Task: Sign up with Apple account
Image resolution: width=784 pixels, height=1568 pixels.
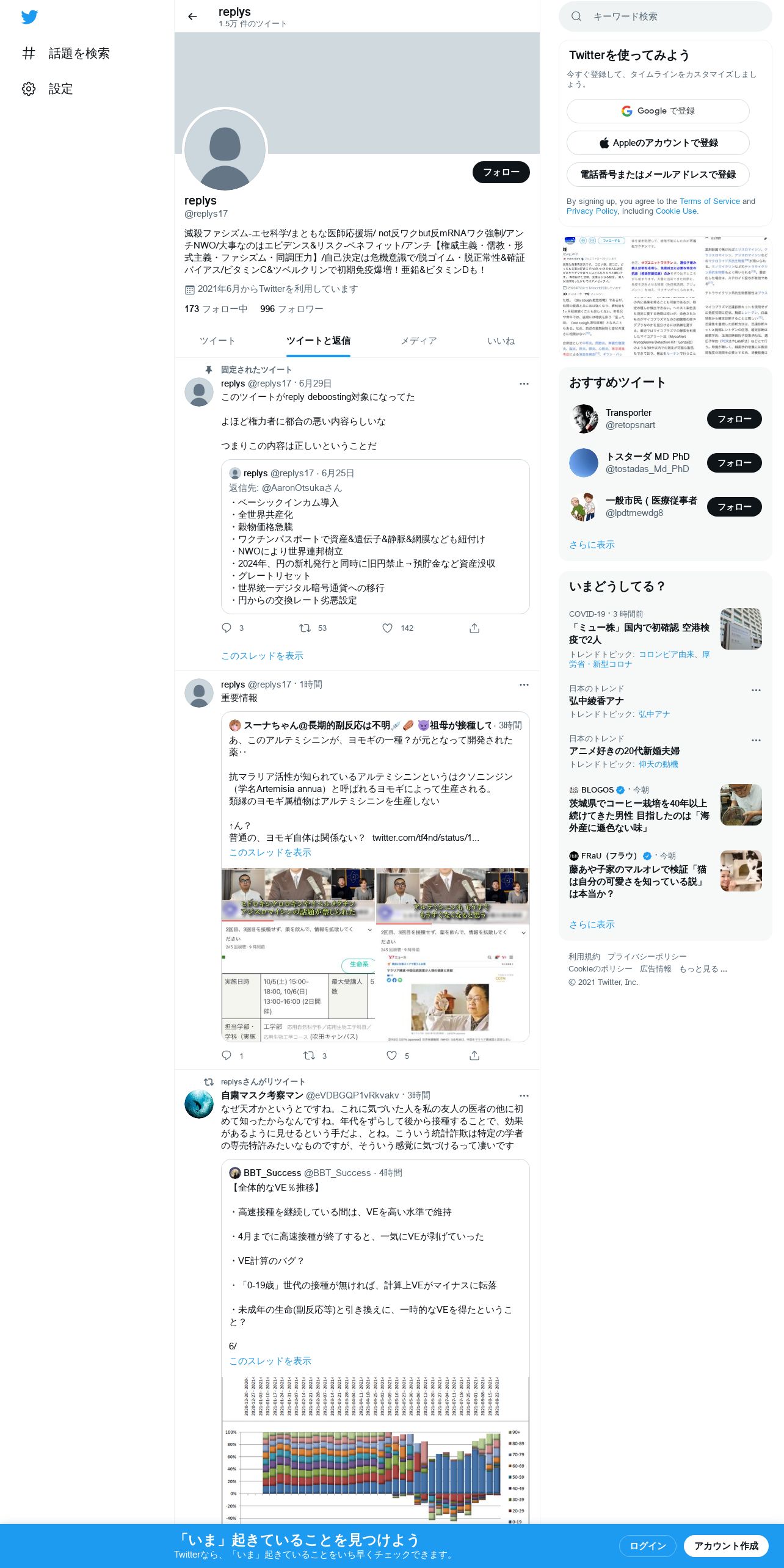Action: (x=658, y=143)
